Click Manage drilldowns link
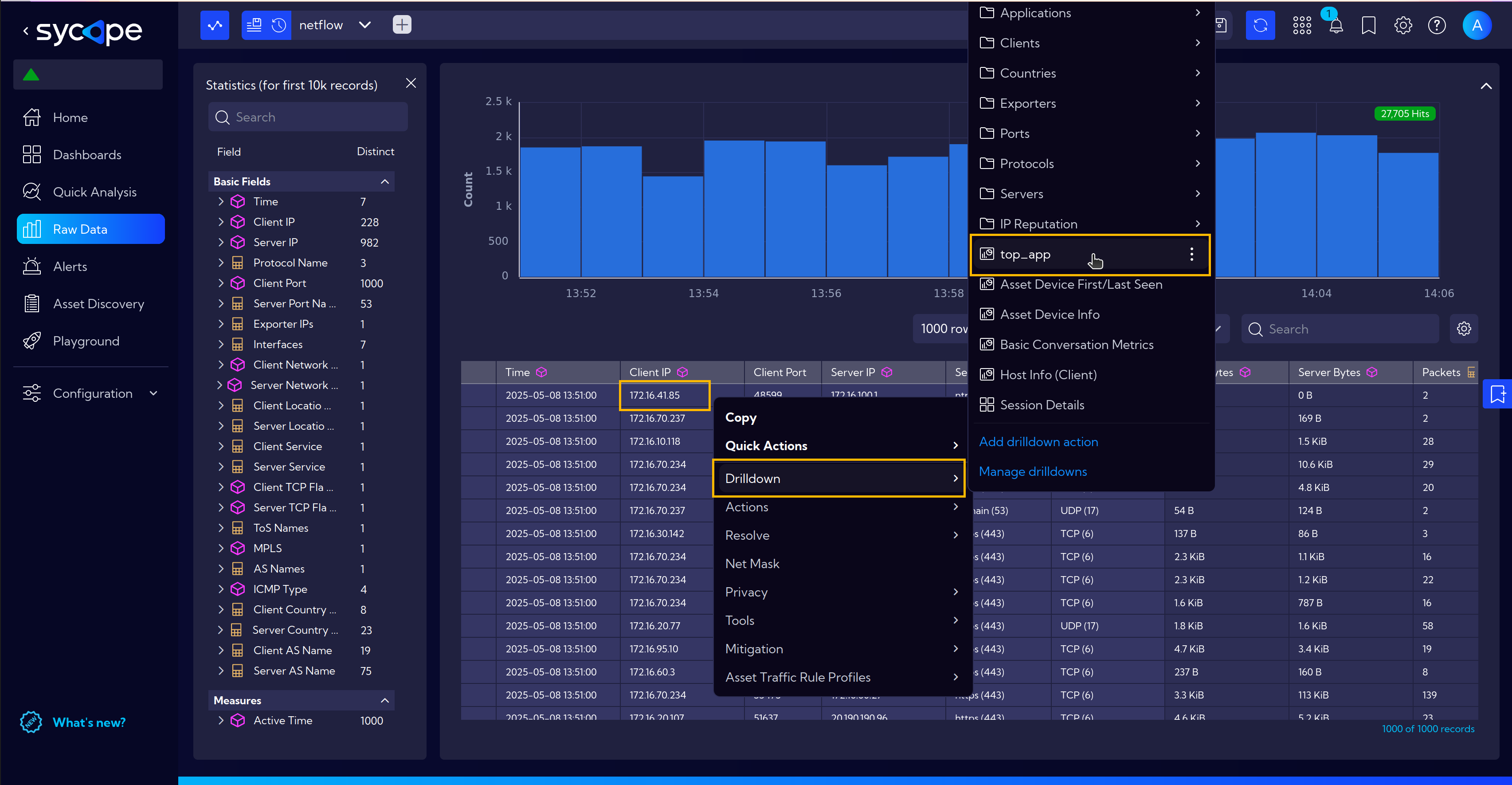 pyautogui.click(x=1032, y=472)
